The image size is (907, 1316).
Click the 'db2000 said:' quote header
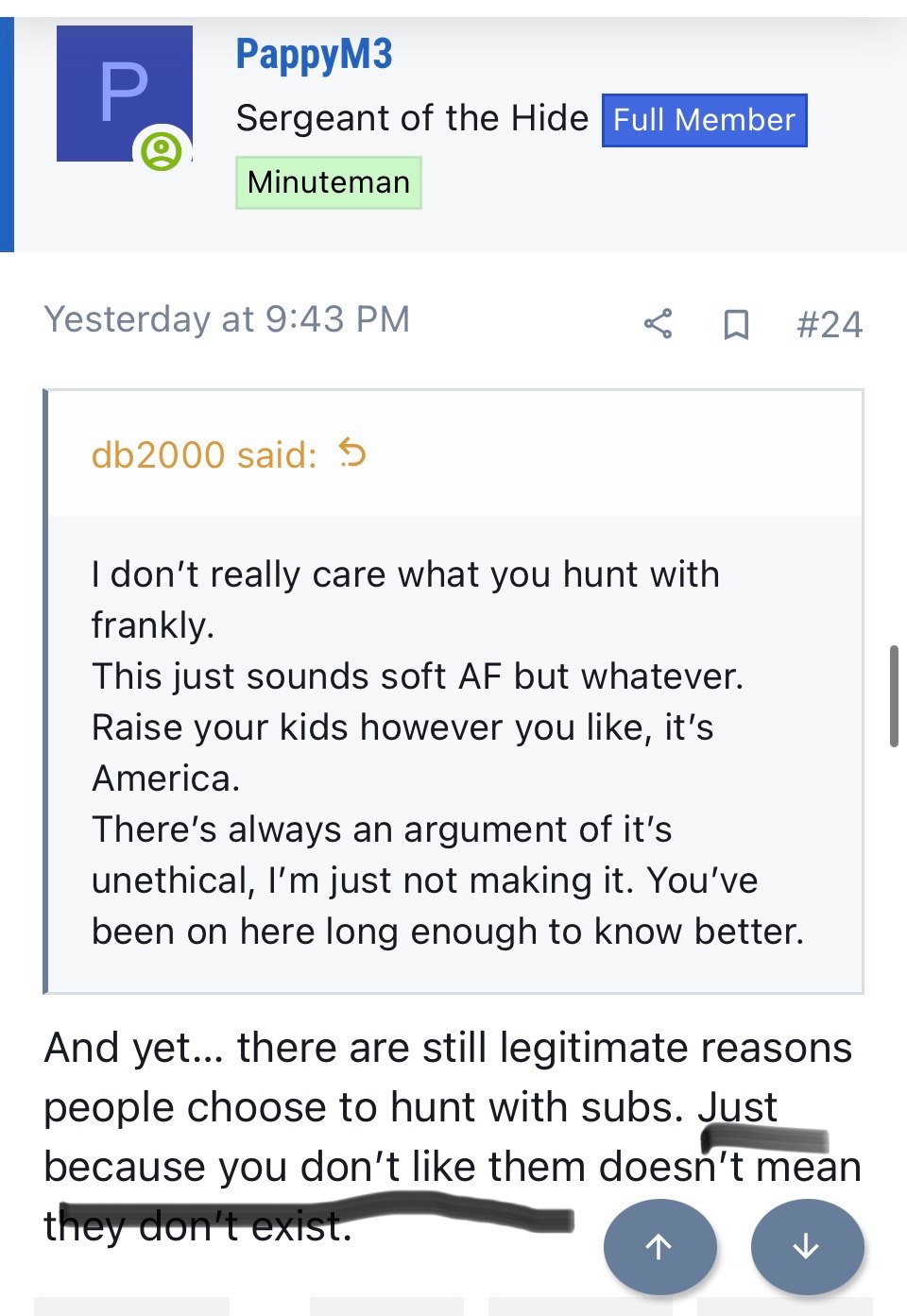pyautogui.click(x=204, y=455)
